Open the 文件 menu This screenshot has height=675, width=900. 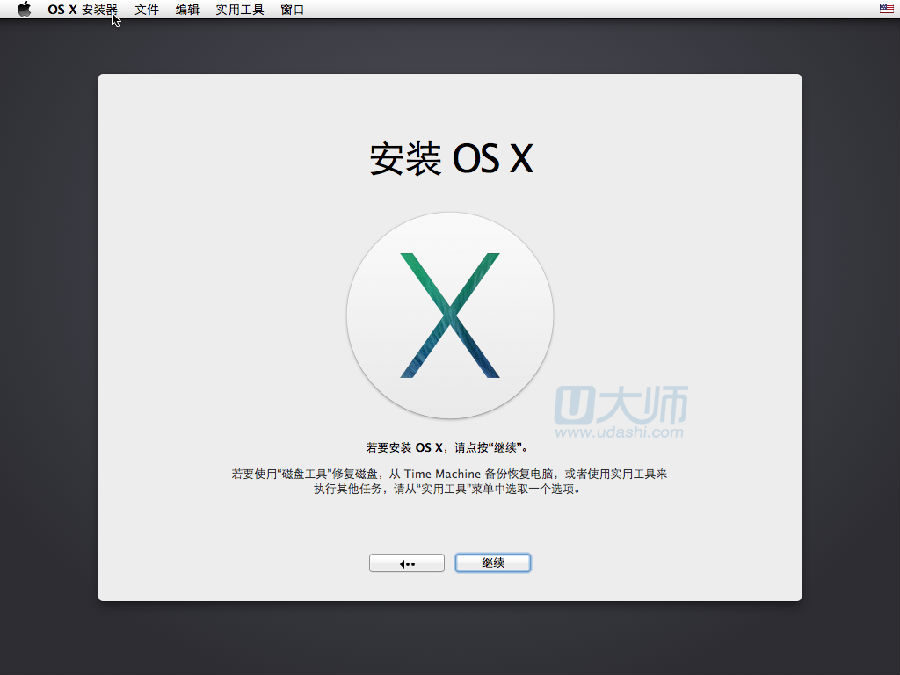pyautogui.click(x=146, y=9)
